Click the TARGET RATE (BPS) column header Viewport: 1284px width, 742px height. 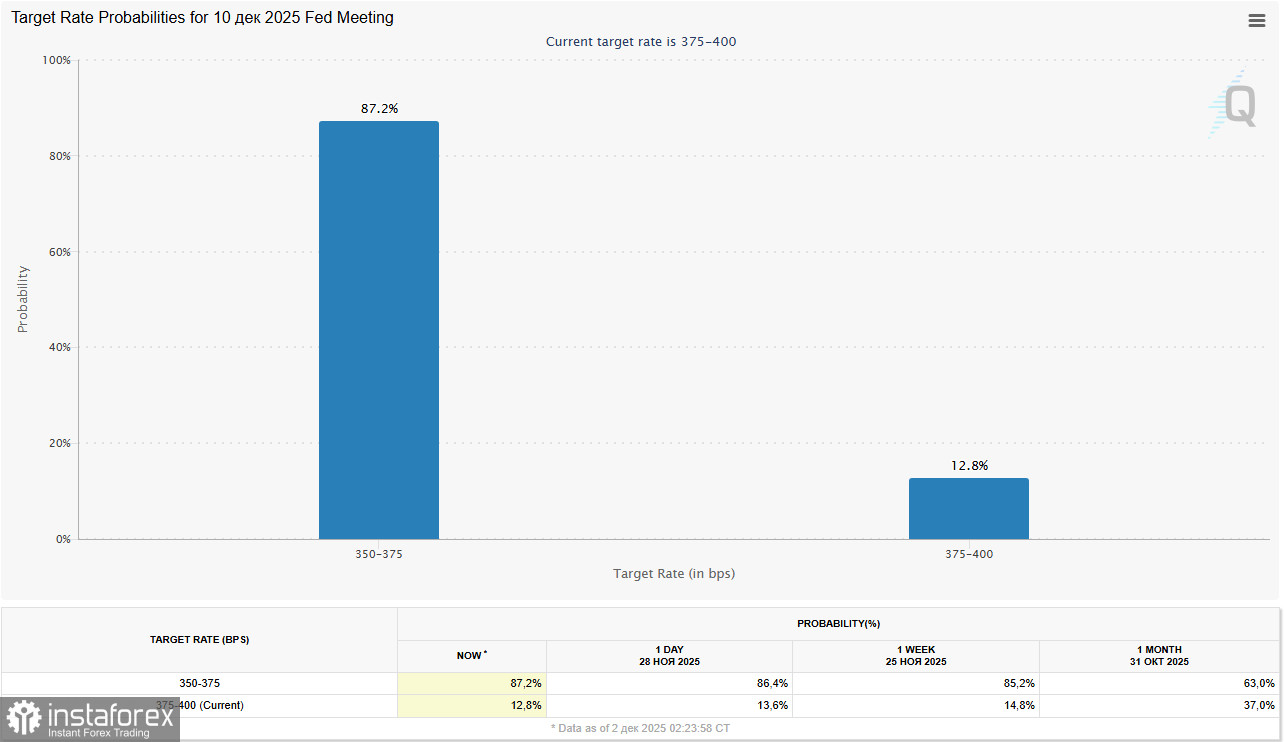pyautogui.click(x=199, y=639)
